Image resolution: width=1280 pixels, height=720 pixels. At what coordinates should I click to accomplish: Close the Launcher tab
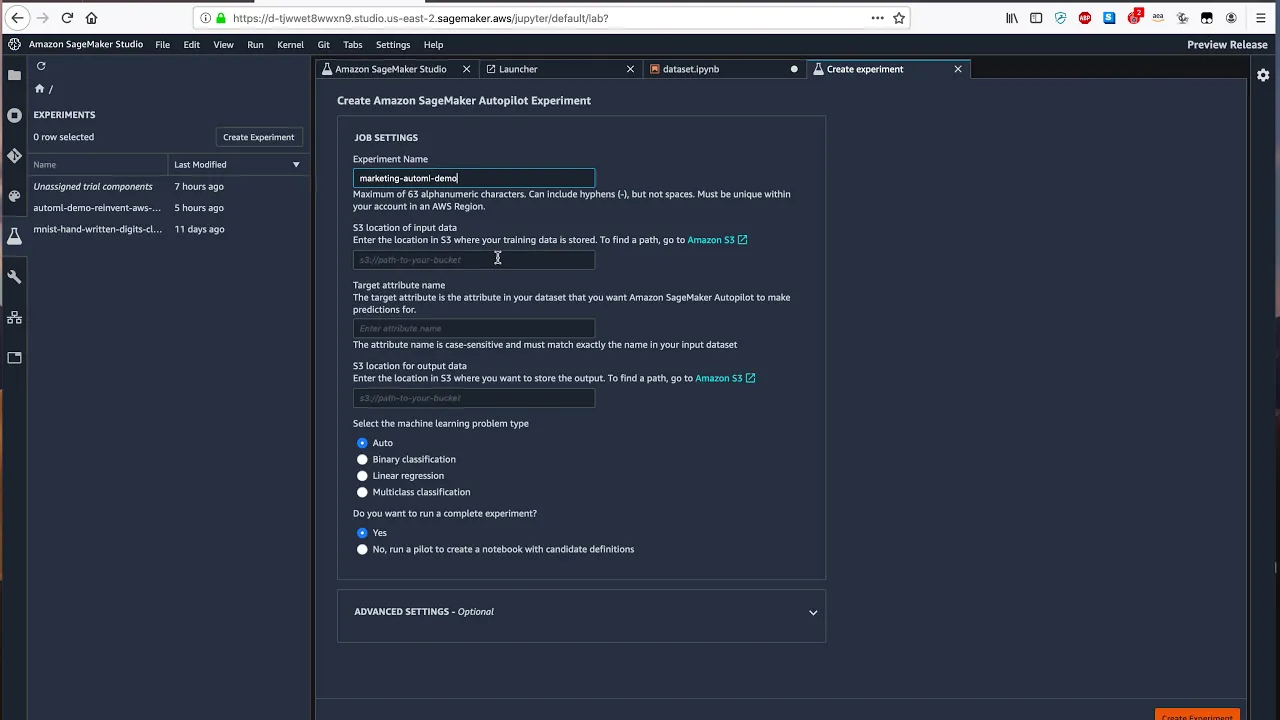630,69
